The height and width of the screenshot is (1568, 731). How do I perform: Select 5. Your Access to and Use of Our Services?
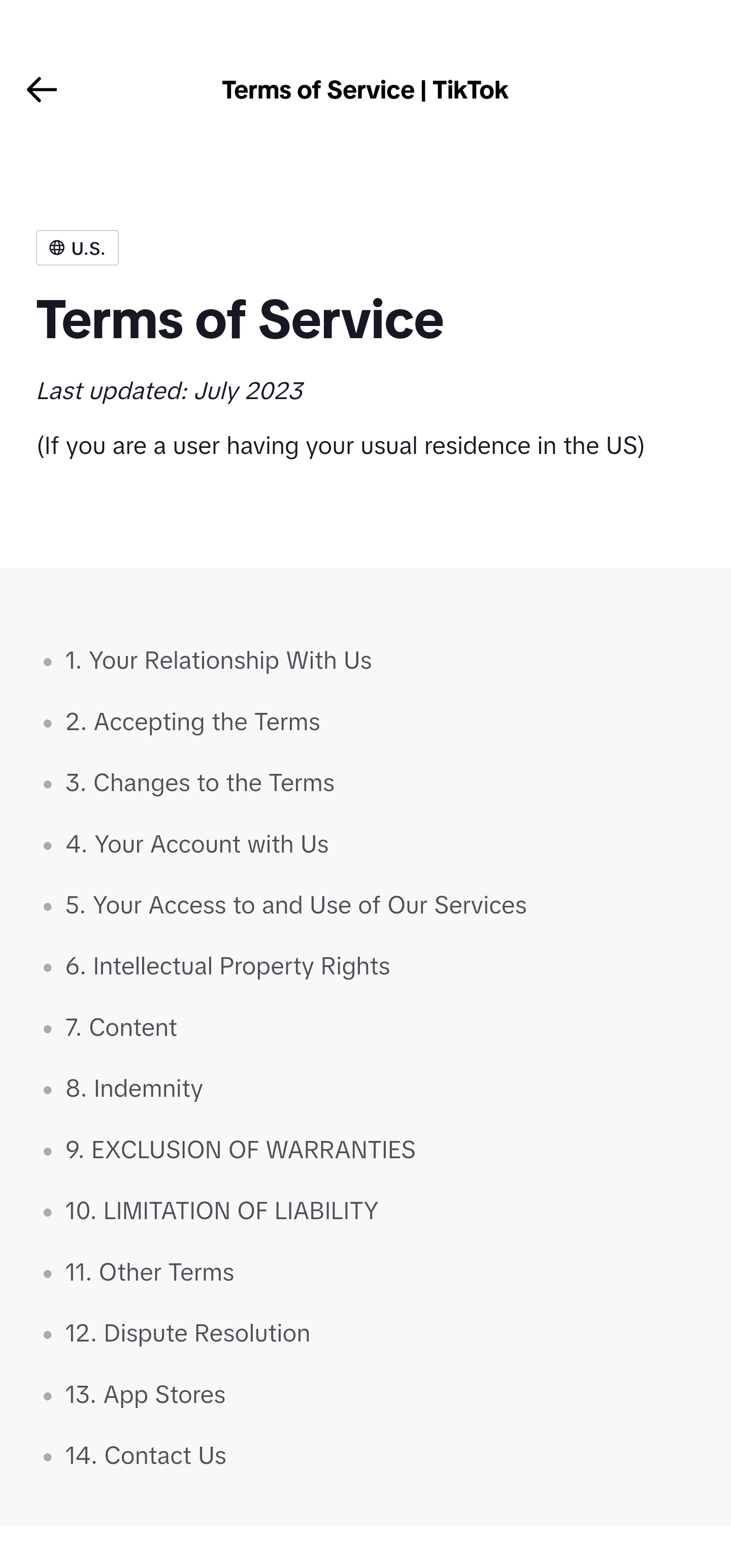click(x=296, y=905)
